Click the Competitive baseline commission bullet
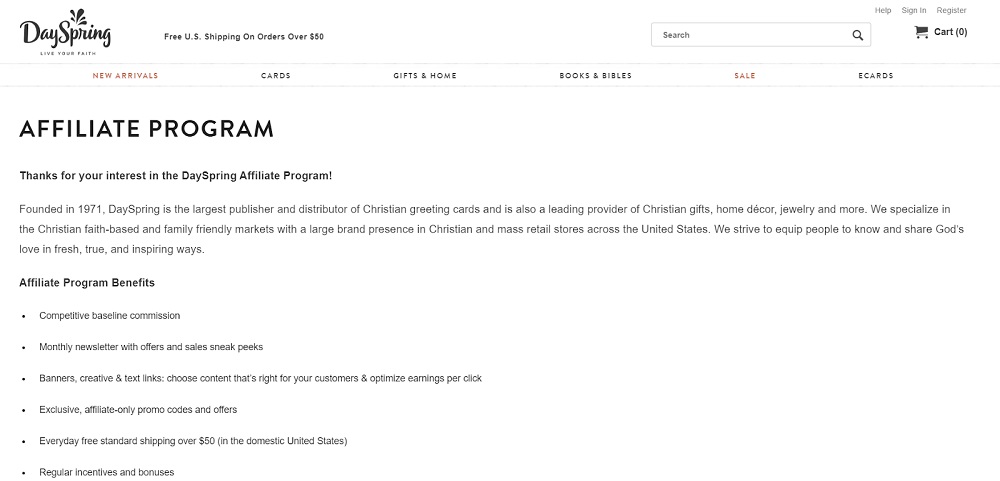 coord(110,316)
